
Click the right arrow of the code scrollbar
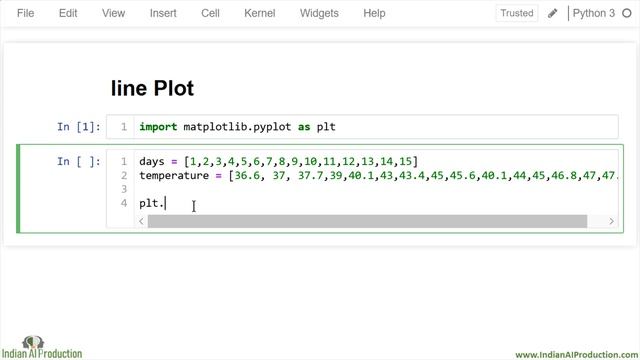tap(611, 221)
